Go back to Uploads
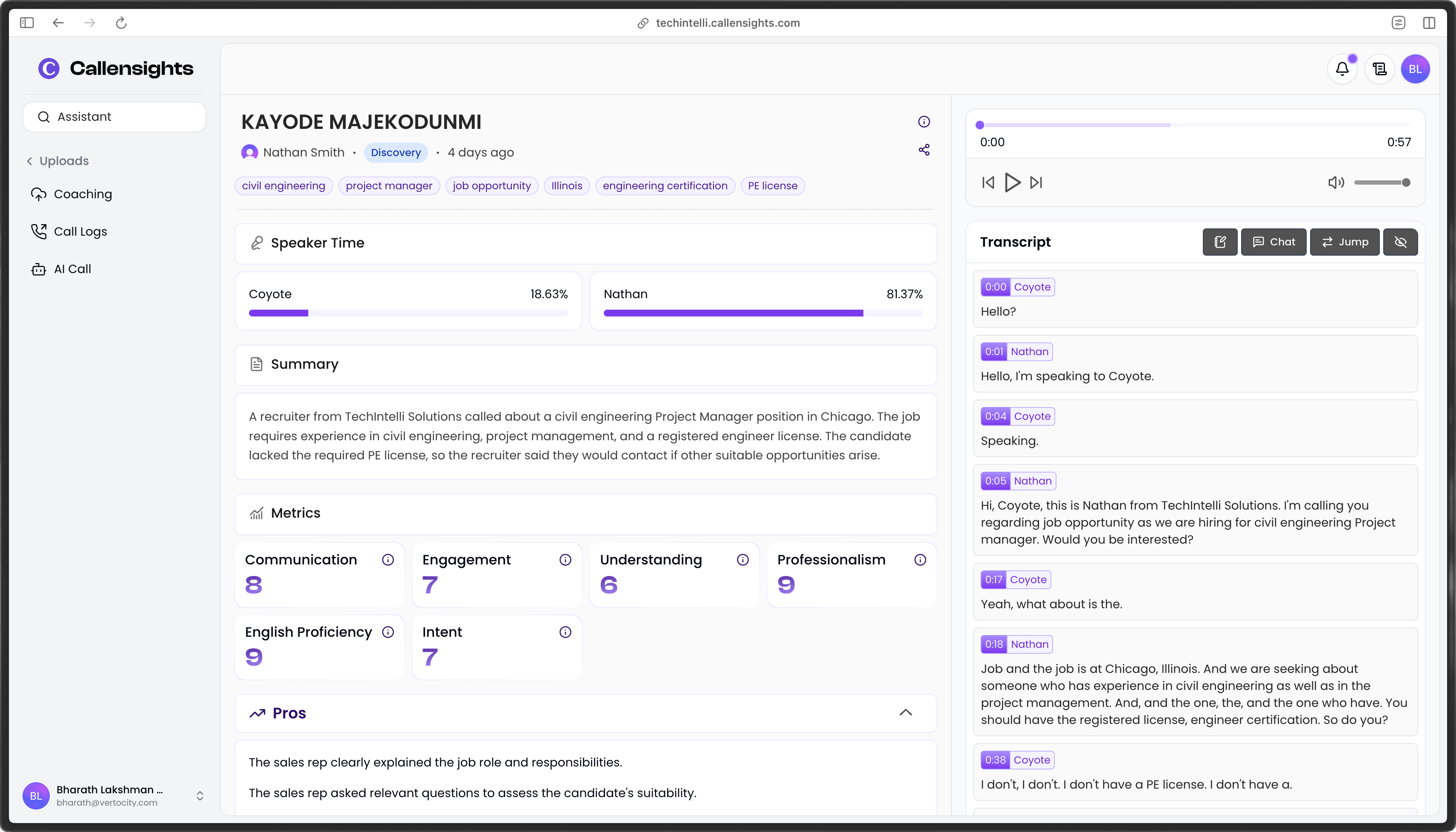 [58, 160]
